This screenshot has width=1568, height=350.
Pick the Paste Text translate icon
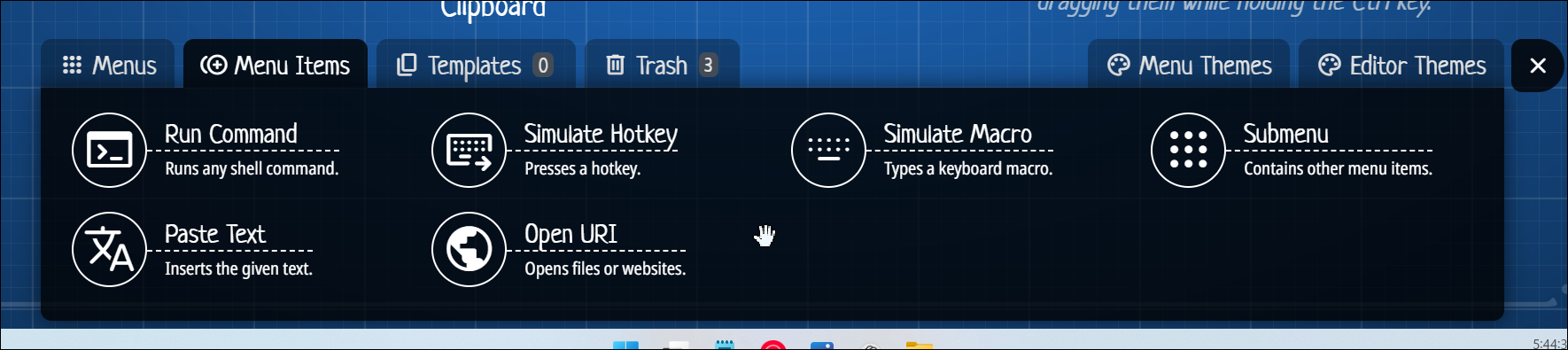(x=109, y=250)
